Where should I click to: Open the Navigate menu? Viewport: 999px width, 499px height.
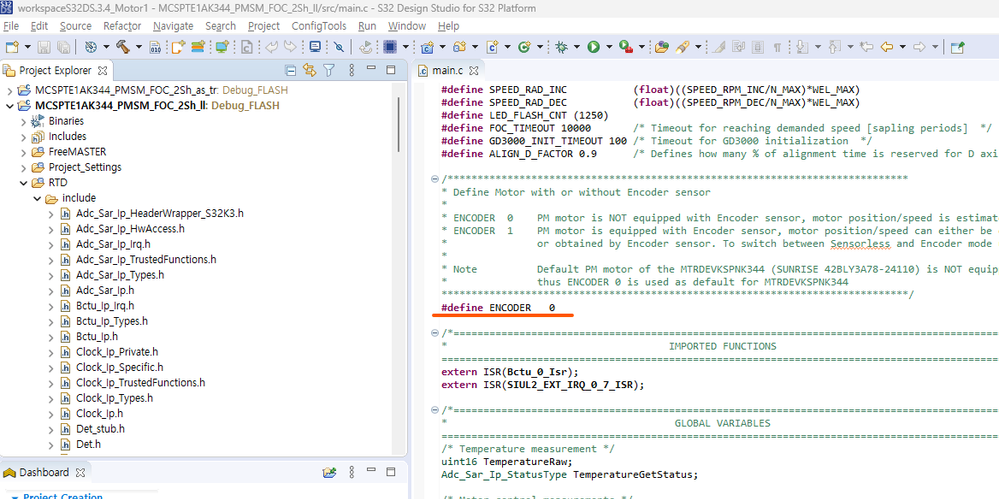point(173,26)
